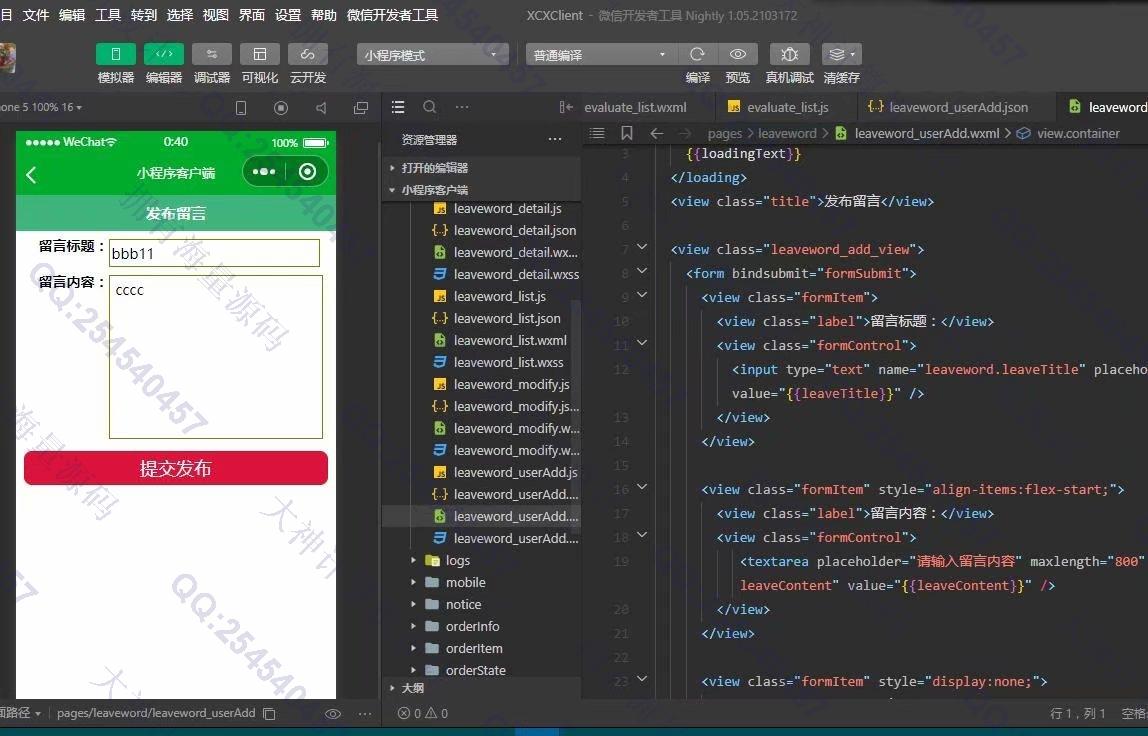The image size is (1148, 736).
Task: Click the copy page path icon
Action: pyautogui.click(x=269, y=713)
